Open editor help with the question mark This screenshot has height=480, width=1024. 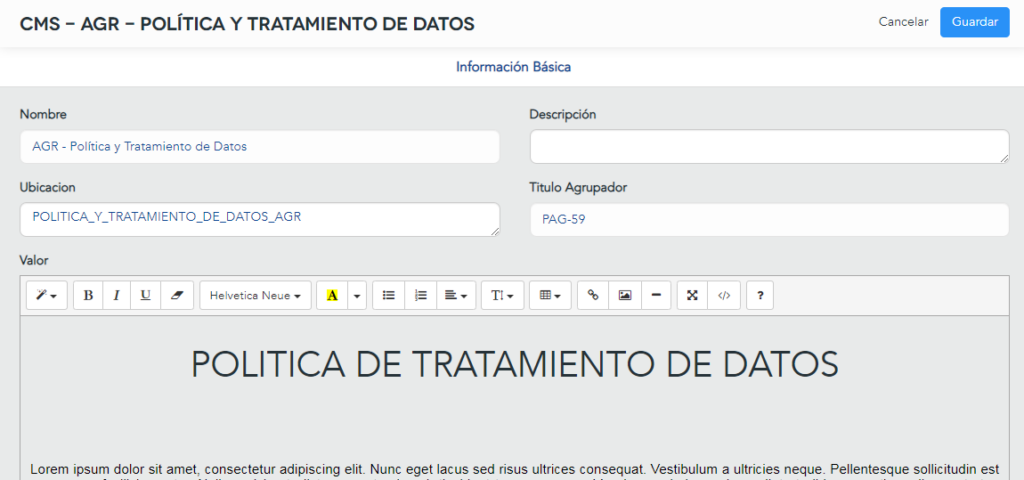pyautogui.click(x=760, y=295)
